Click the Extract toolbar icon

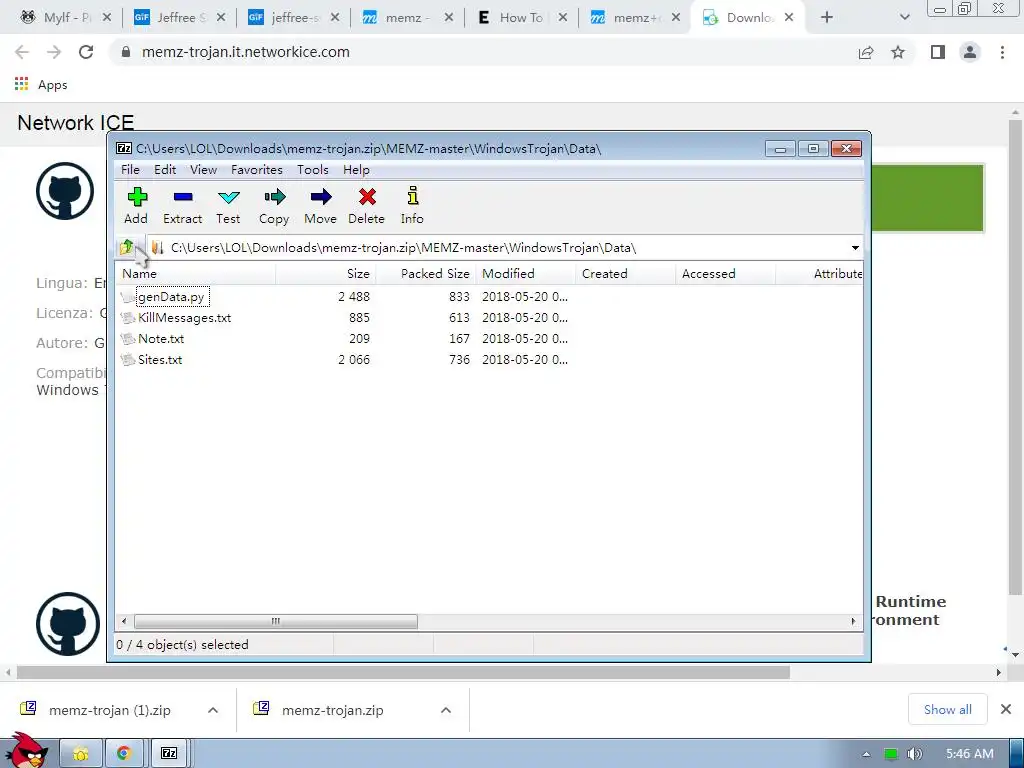[x=182, y=206]
